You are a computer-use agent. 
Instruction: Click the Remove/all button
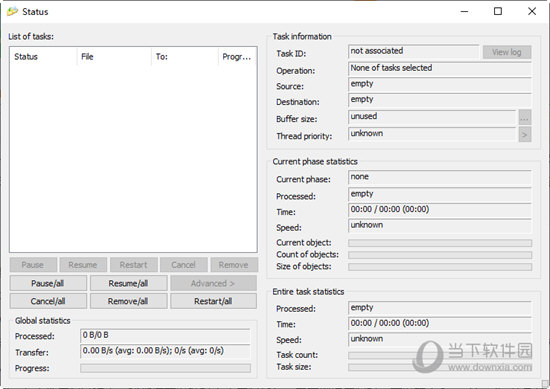[128, 301]
